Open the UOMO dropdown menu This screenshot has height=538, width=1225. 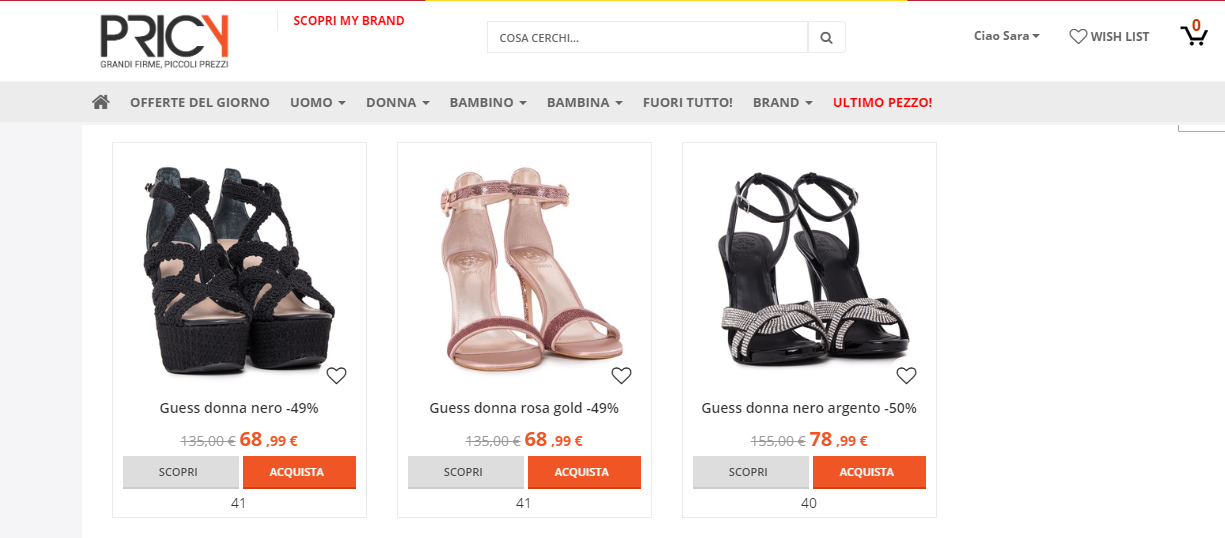[x=317, y=102]
